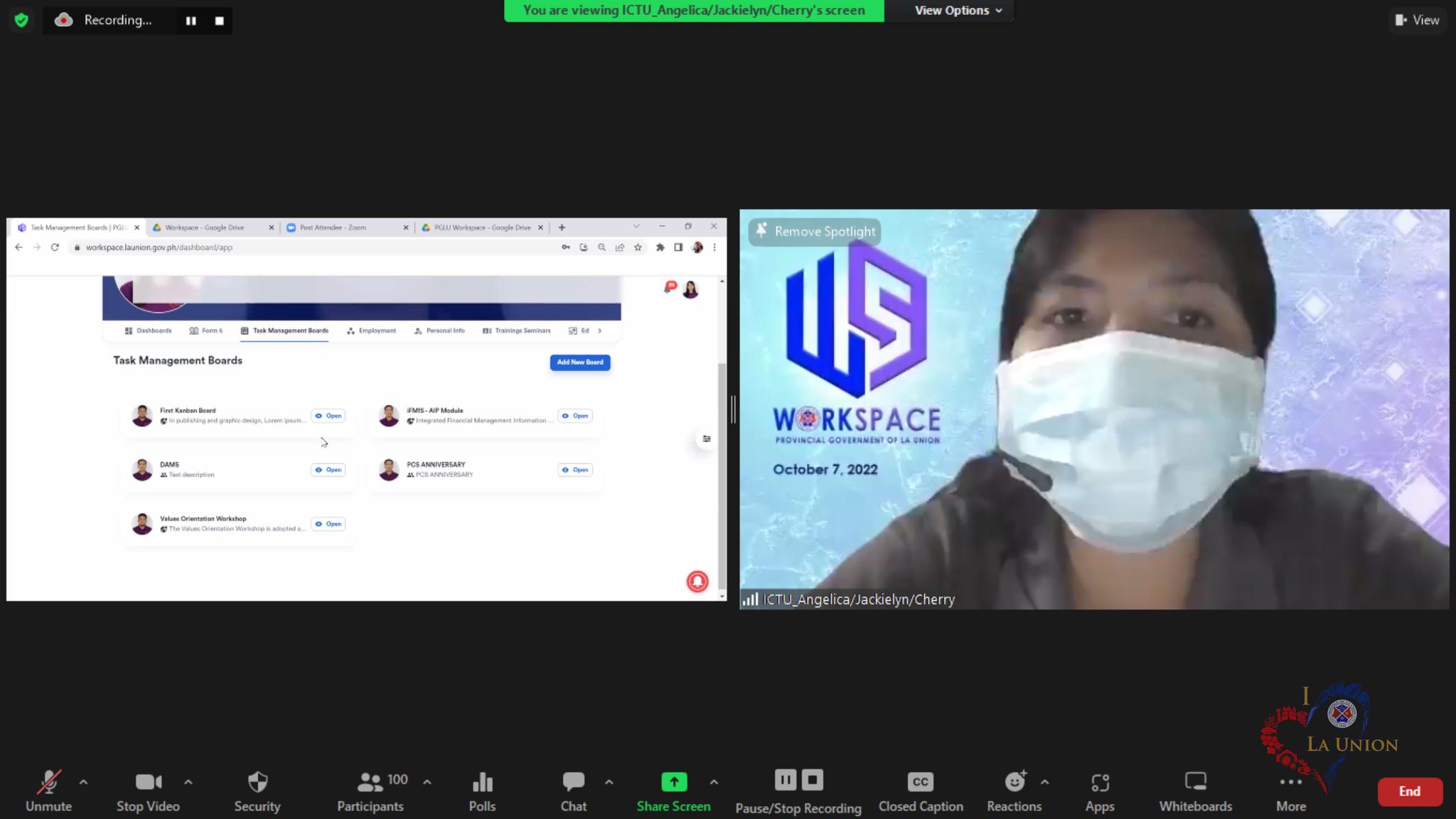Pause the recording from top-left indicator
Image resolution: width=1456 pixels, height=819 pixels.
tap(191, 21)
